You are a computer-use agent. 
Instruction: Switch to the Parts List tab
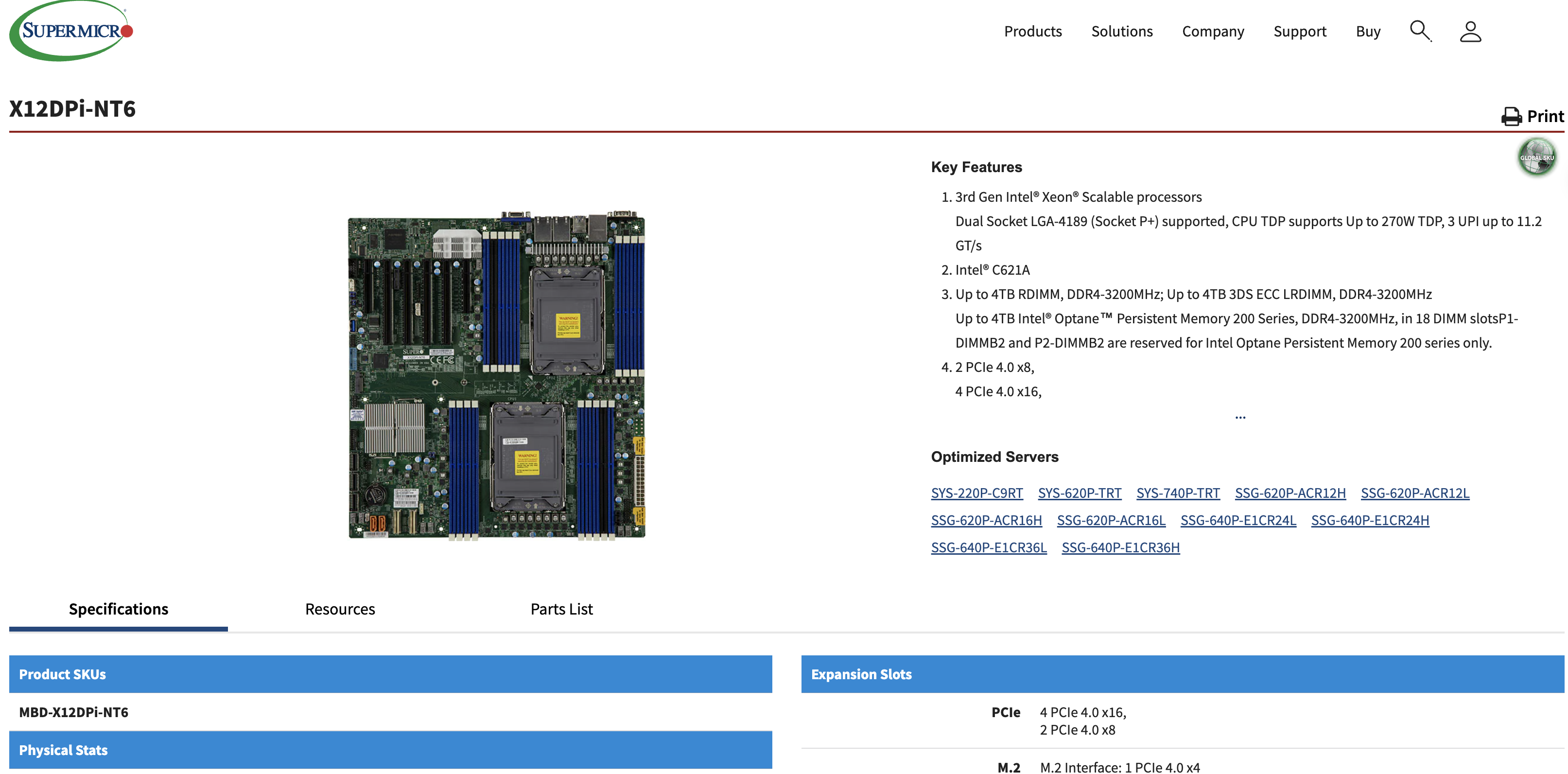coord(561,609)
